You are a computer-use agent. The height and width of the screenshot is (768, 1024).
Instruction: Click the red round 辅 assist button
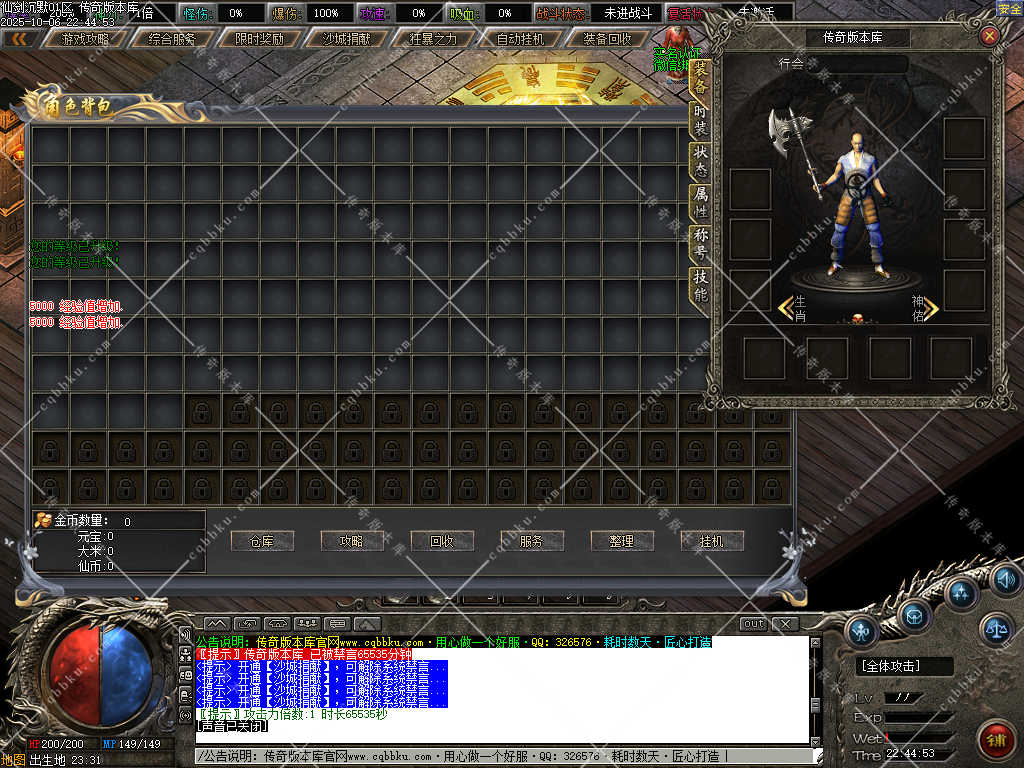pos(995,741)
